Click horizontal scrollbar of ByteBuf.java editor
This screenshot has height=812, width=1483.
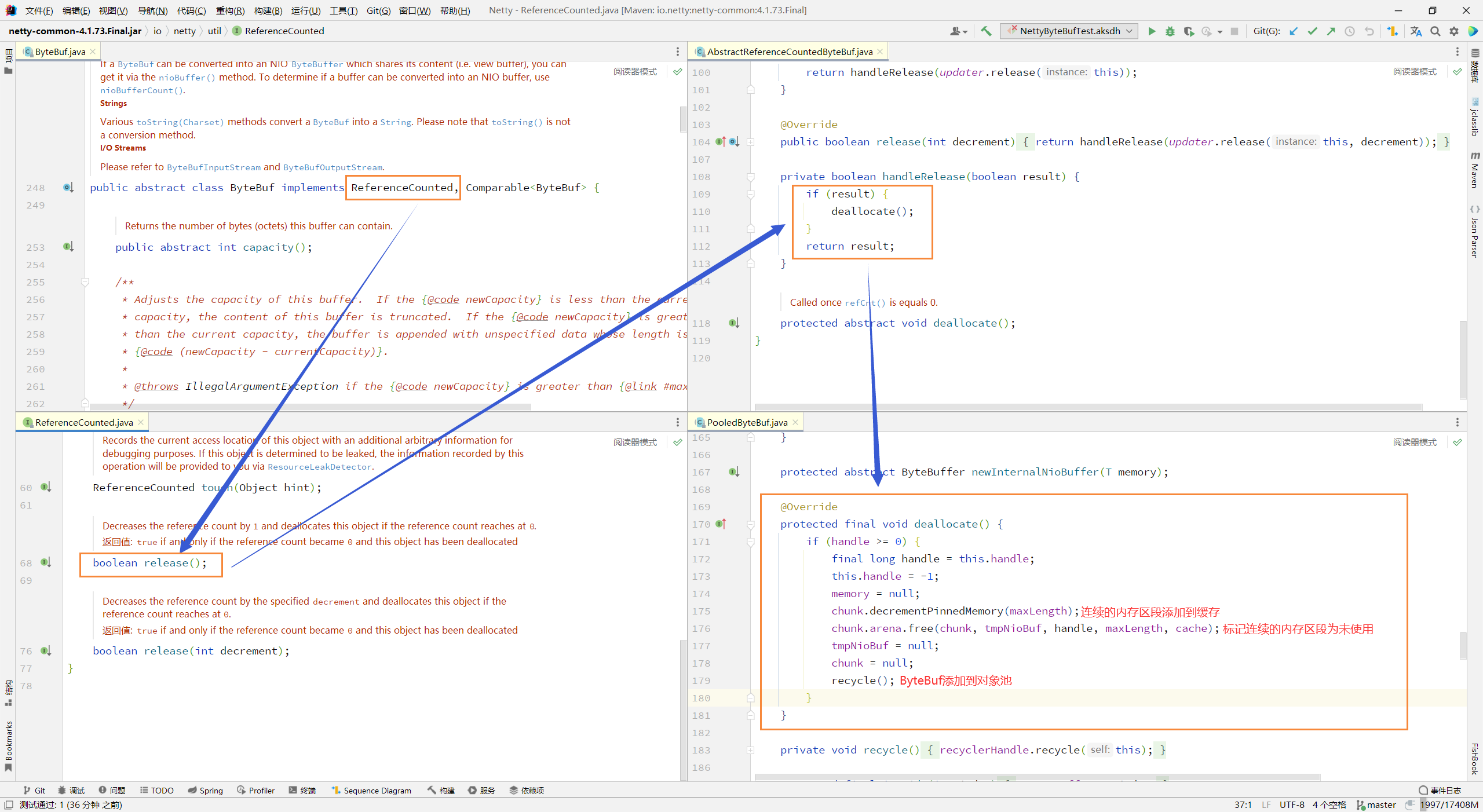tap(310, 407)
